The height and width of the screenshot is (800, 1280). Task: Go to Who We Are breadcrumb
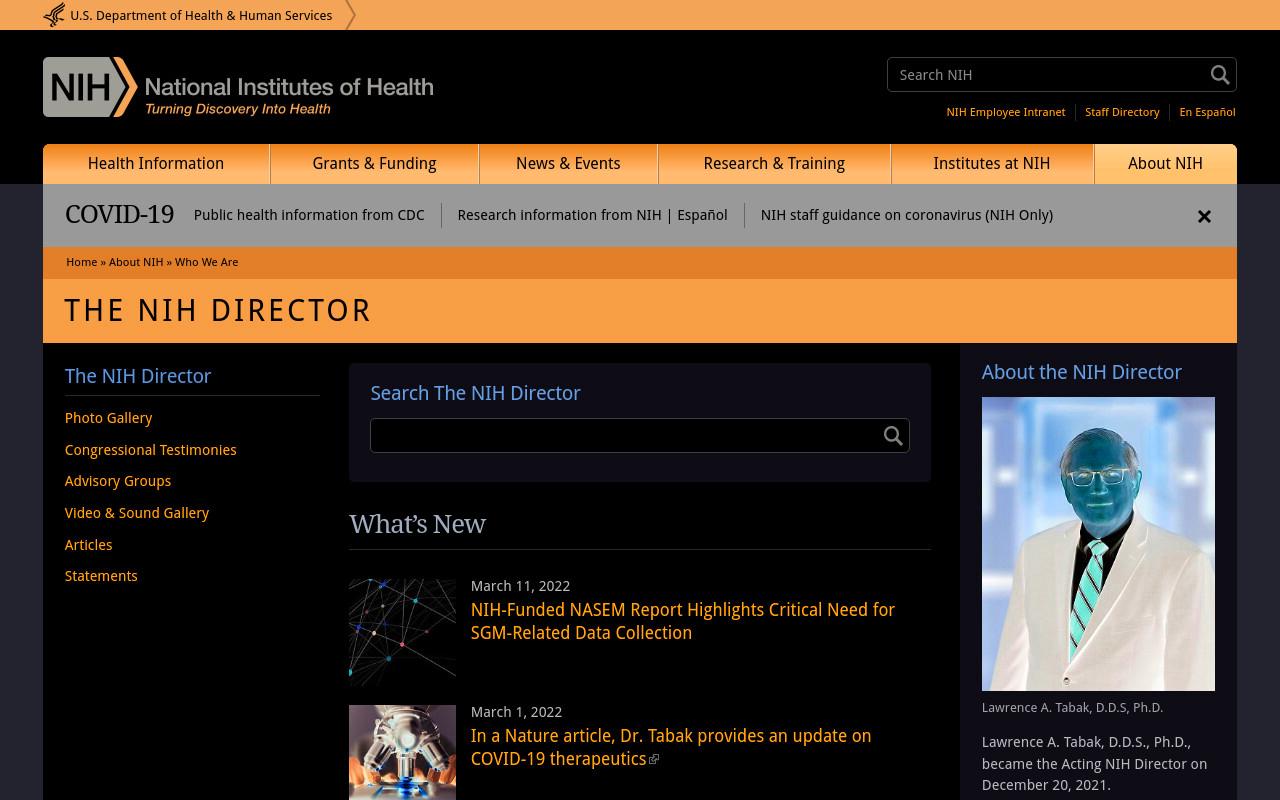tap(207, 262)
